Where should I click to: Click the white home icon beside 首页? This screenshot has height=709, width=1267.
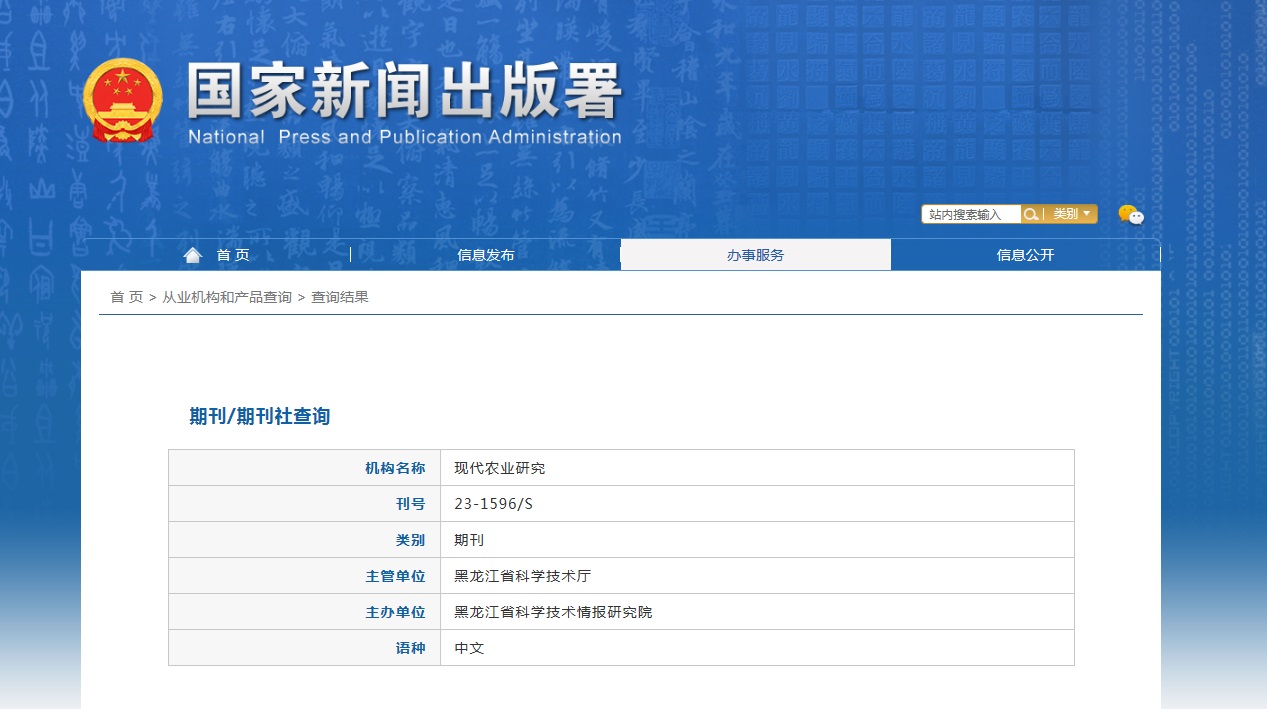point(192,253)
